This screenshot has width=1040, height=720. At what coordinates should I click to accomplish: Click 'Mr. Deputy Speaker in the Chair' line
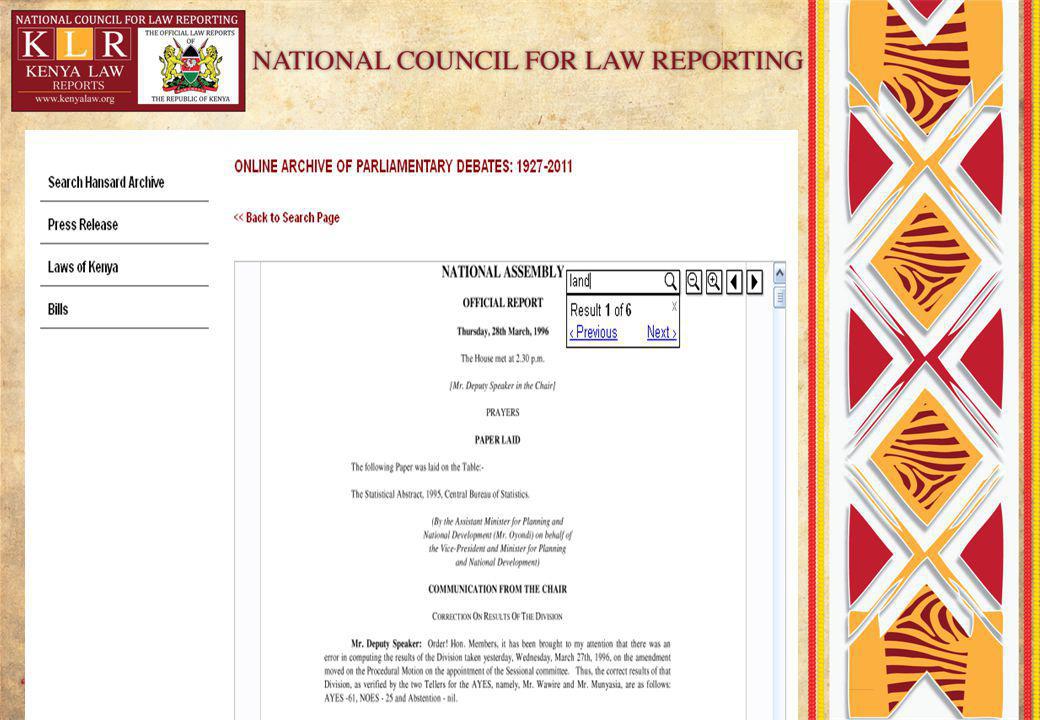[x=503, y=386]
